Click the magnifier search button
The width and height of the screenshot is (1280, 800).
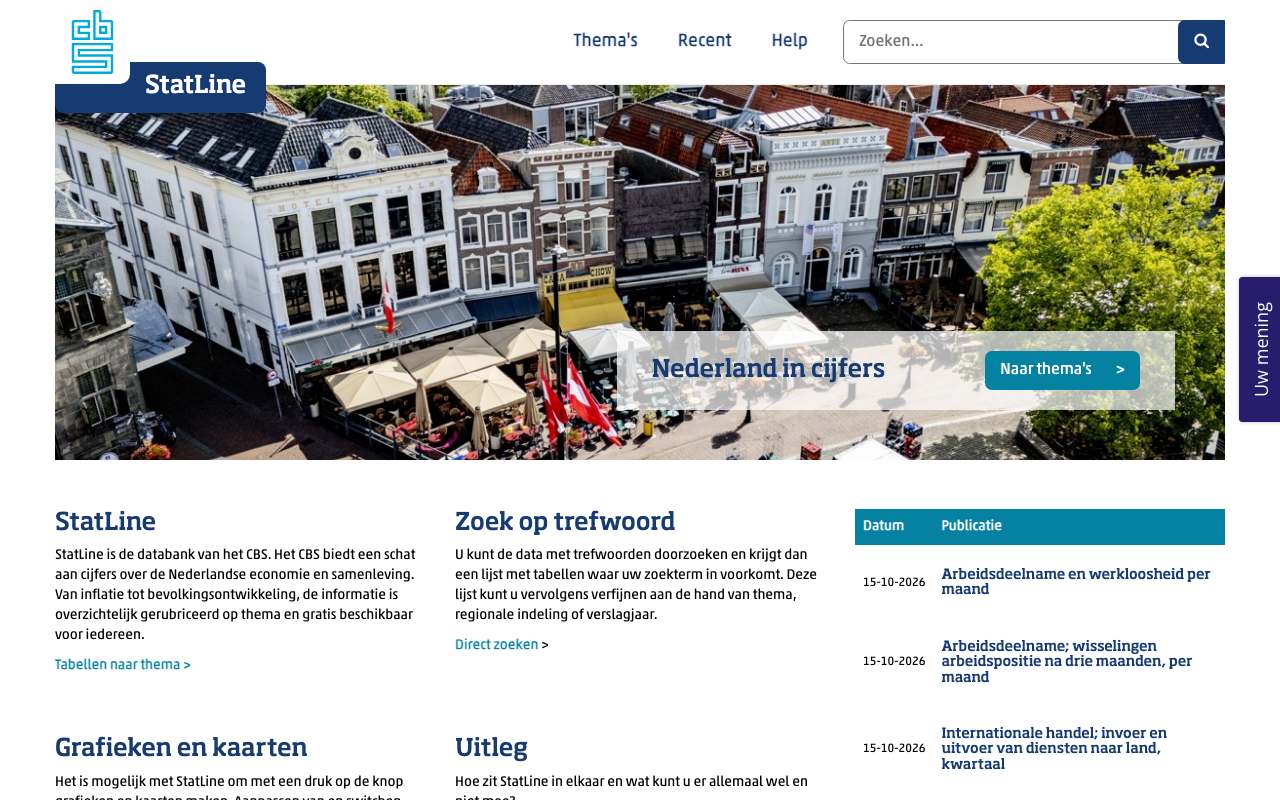click(x=1201, y=42)
